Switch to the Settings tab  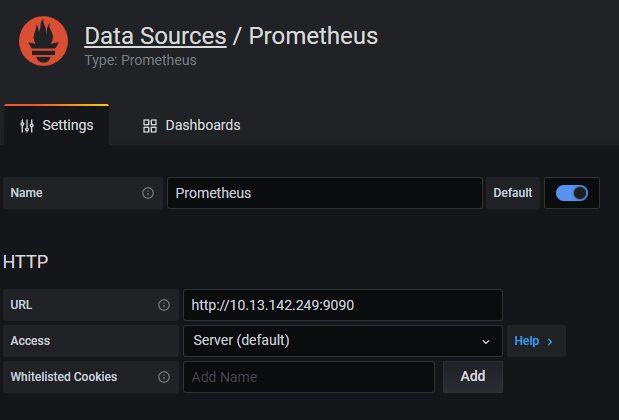point(57,126)
